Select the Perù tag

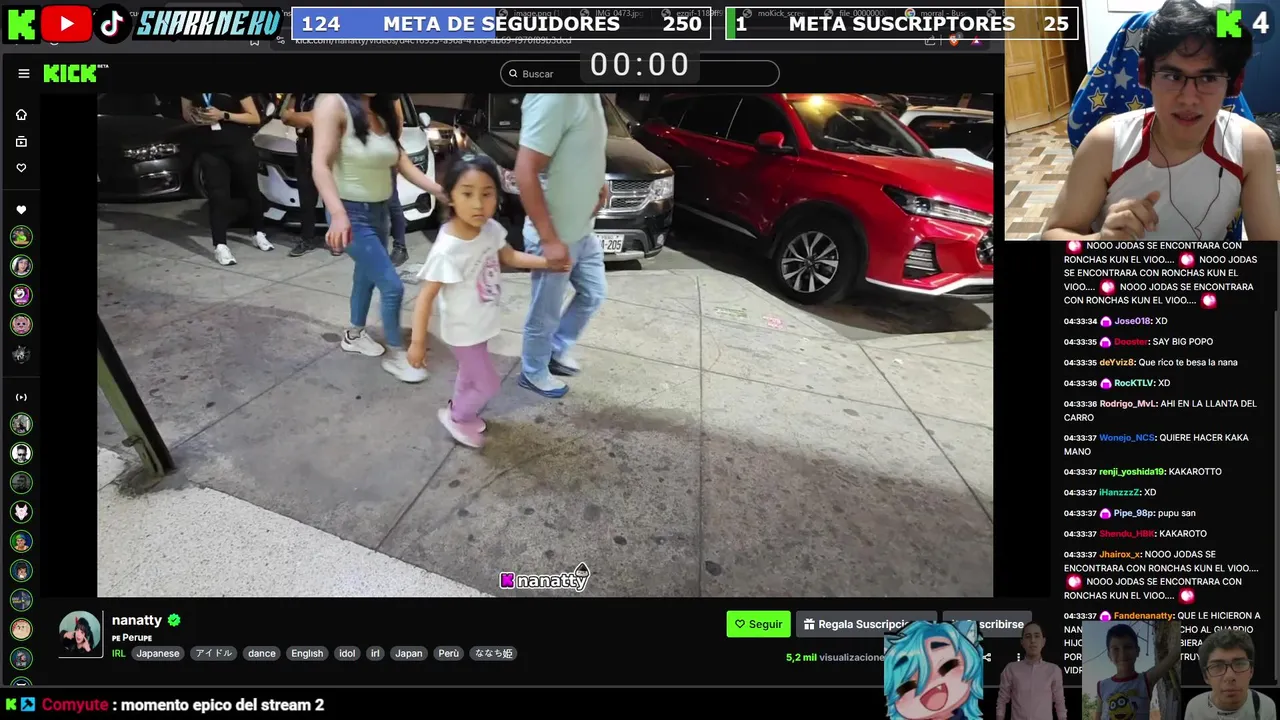(x=449, y=653)
